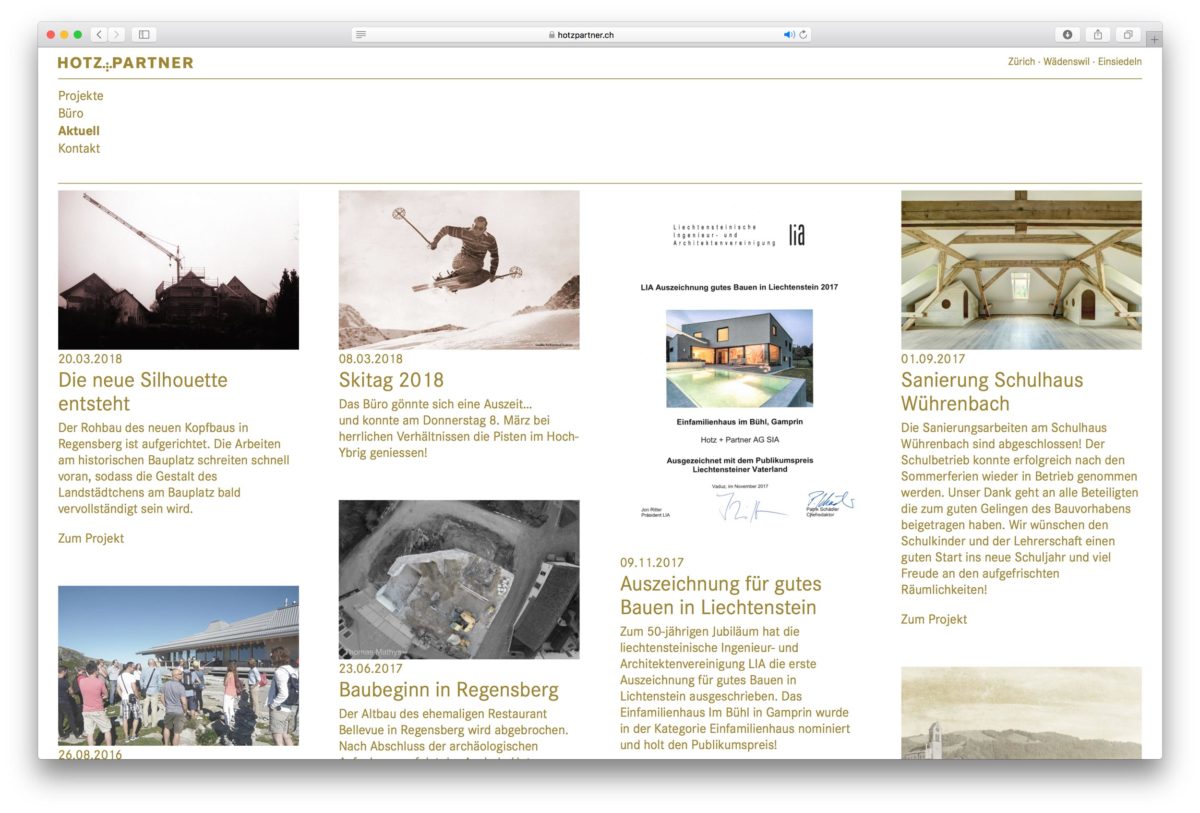
Task: Click the Safari back arrow button
Action: tap(99, 35)
